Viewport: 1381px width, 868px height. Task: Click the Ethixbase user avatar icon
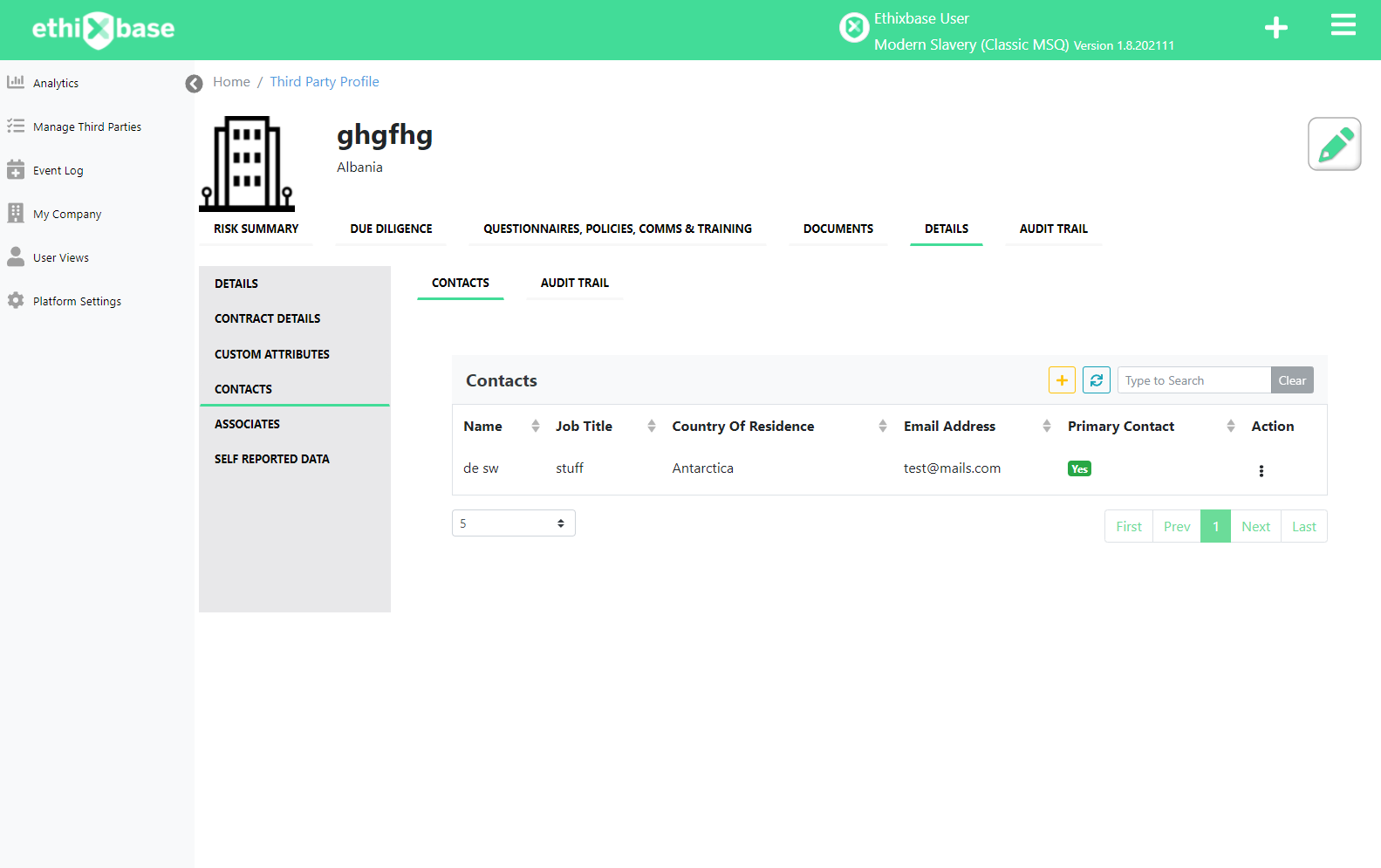coord(854,28)
